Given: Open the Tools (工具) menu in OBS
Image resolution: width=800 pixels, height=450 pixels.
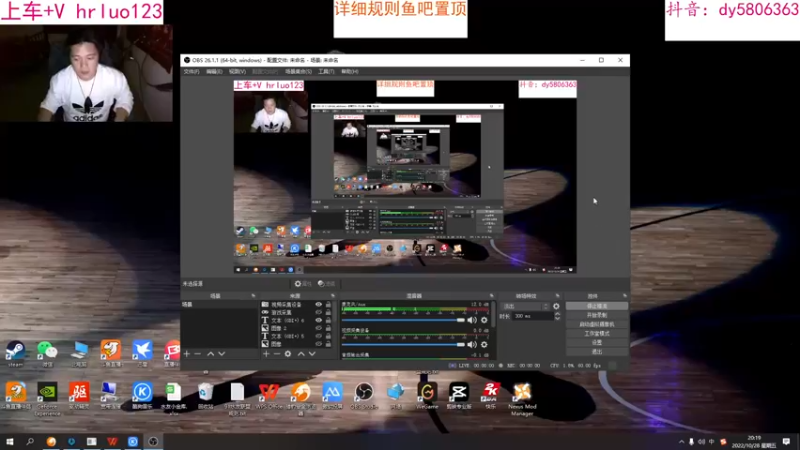Looking at the screenshot, I should [x=326, y=71].
